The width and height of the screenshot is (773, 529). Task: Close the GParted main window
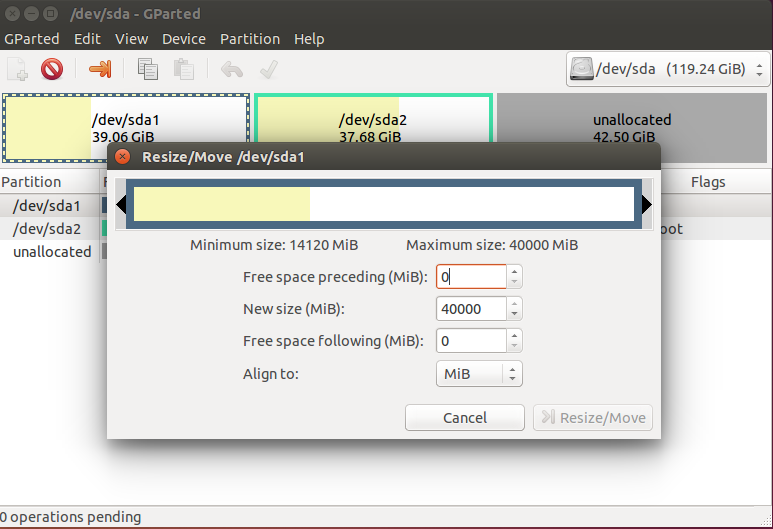pyautogui.click(x=12, y=13)
